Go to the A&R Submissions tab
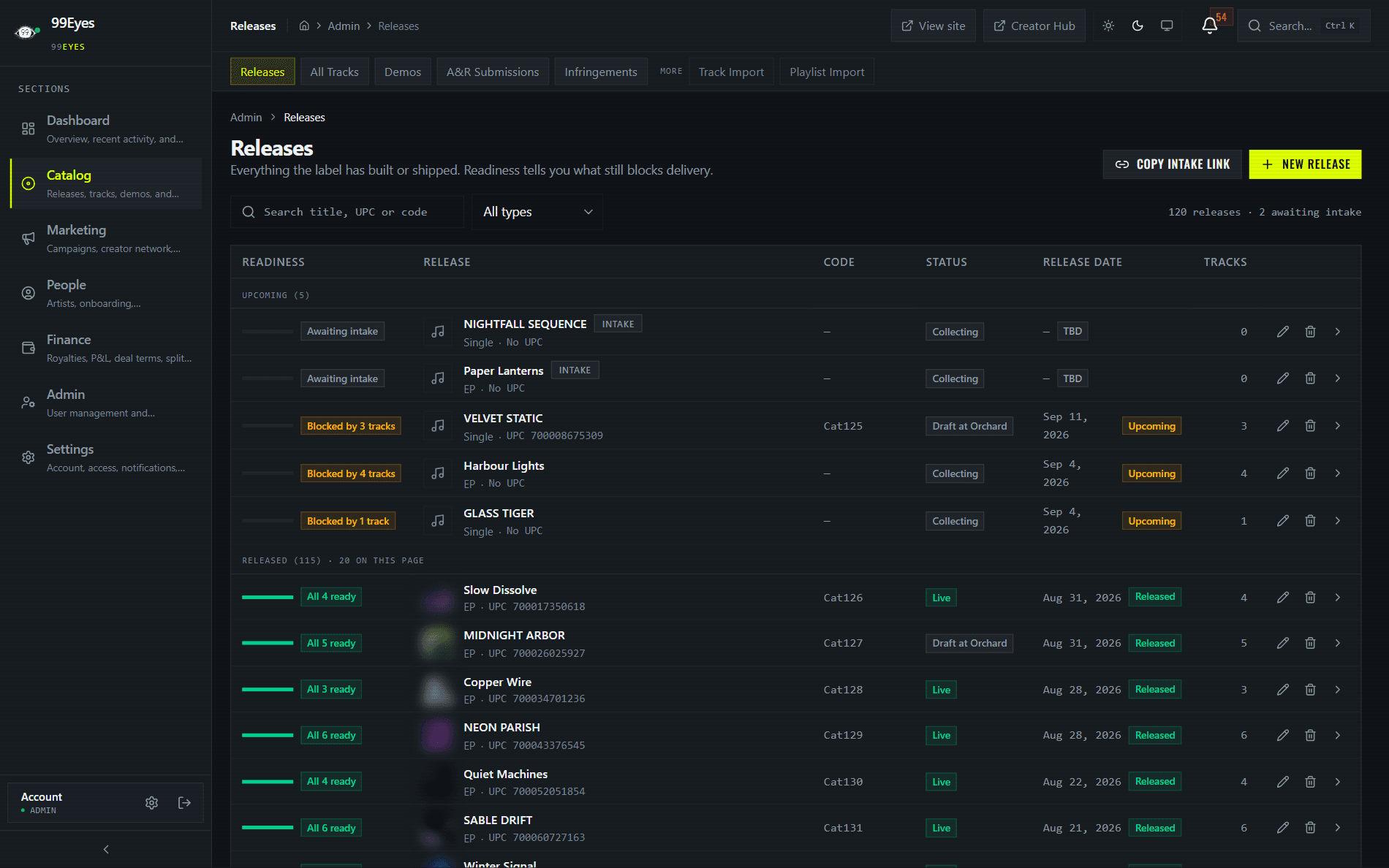1389x868 pixels. 493,72
